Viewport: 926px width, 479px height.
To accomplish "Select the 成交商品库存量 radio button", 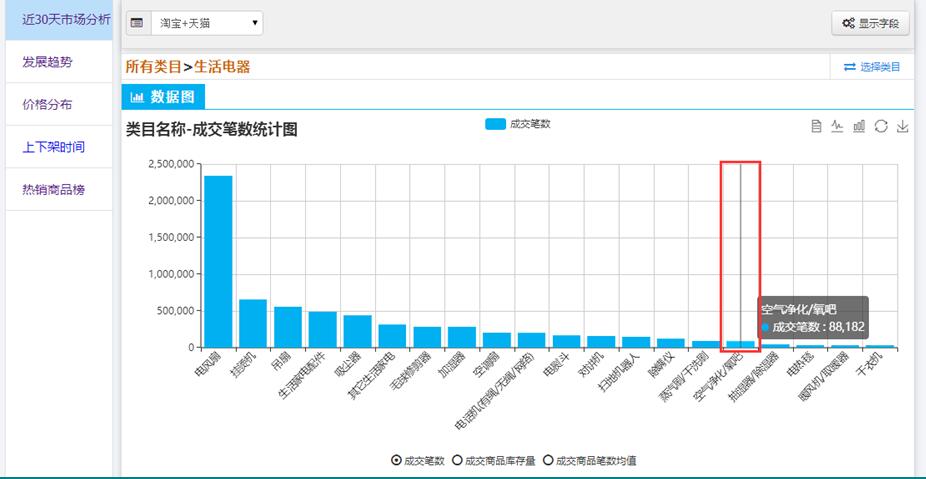I will click(458, 461).
